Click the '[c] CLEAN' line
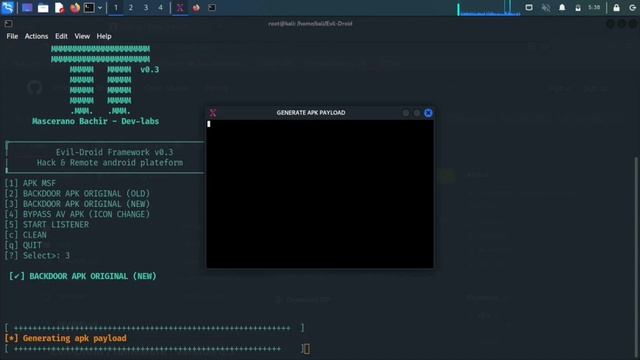Image resolution: width=640 pixels, height=360 pixels. tap(25, 235)
